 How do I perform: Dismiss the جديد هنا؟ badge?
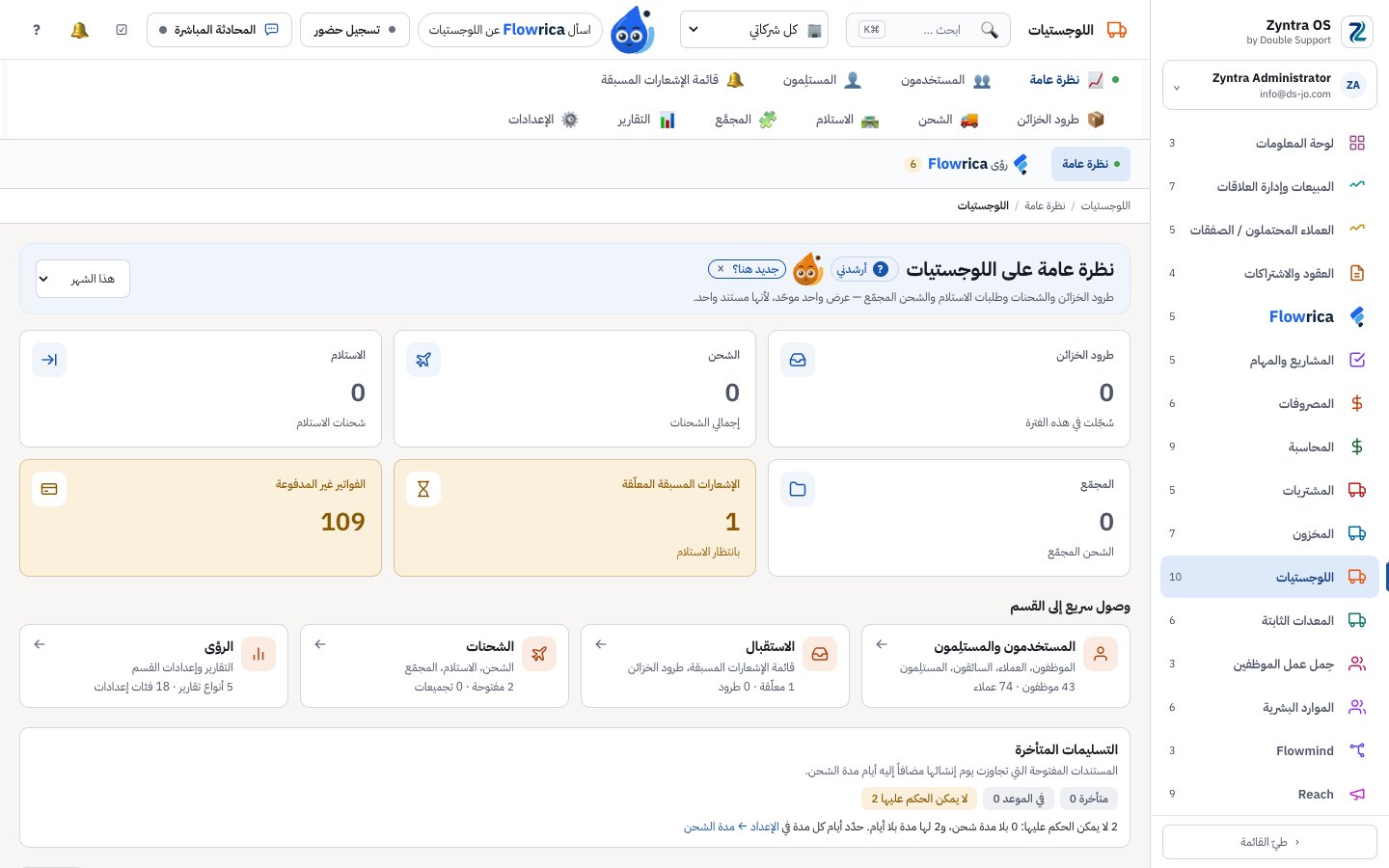point(721,269)
